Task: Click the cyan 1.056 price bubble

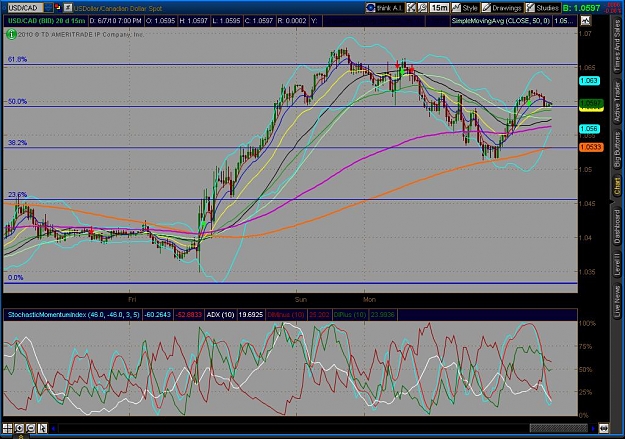Action: (589, 129)
